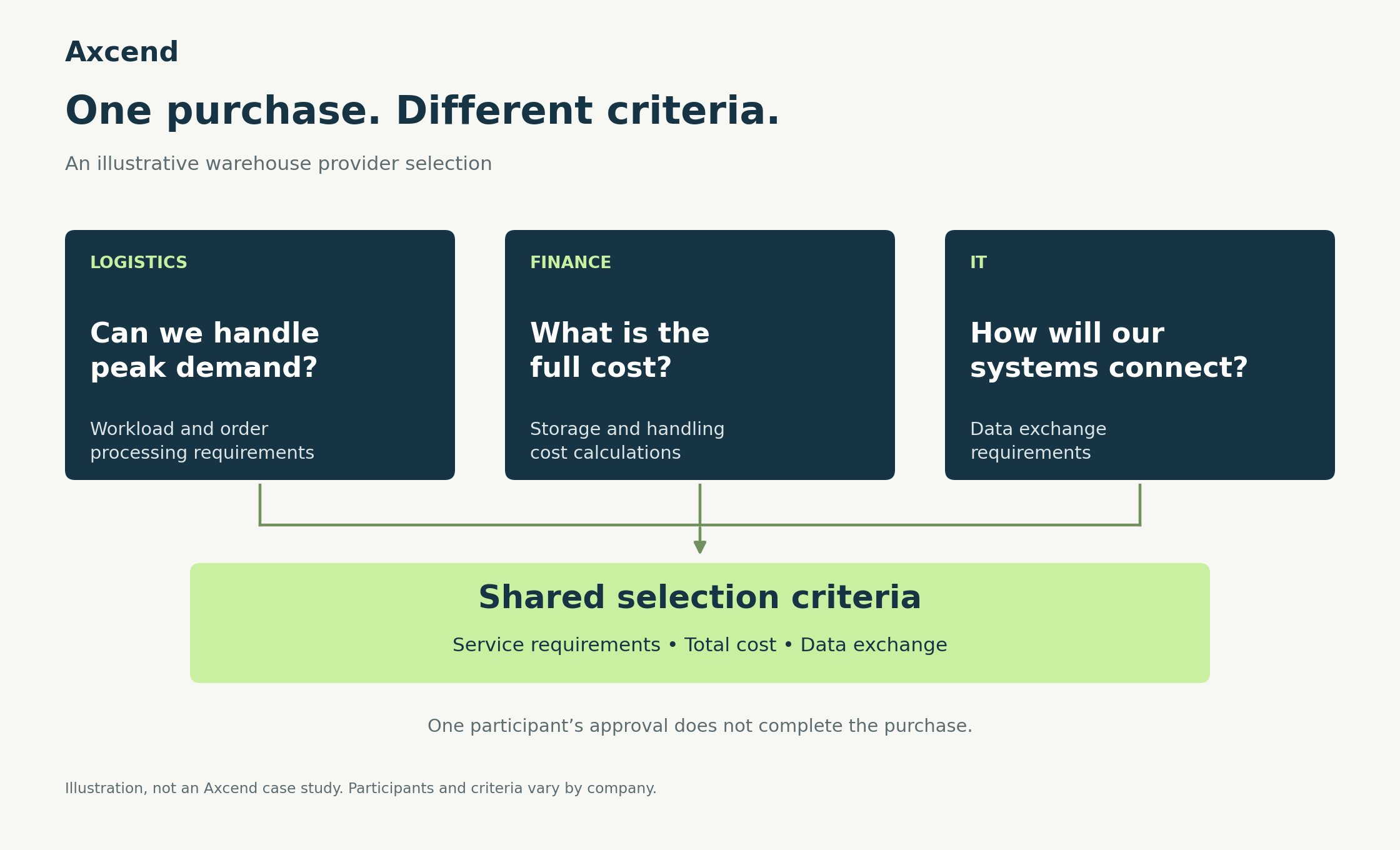Image resolution: width=1400 pixels, height=850 pixels.
Task: Click 'Can we handle peak demand?' heading
Action: [x=204, y=351]
